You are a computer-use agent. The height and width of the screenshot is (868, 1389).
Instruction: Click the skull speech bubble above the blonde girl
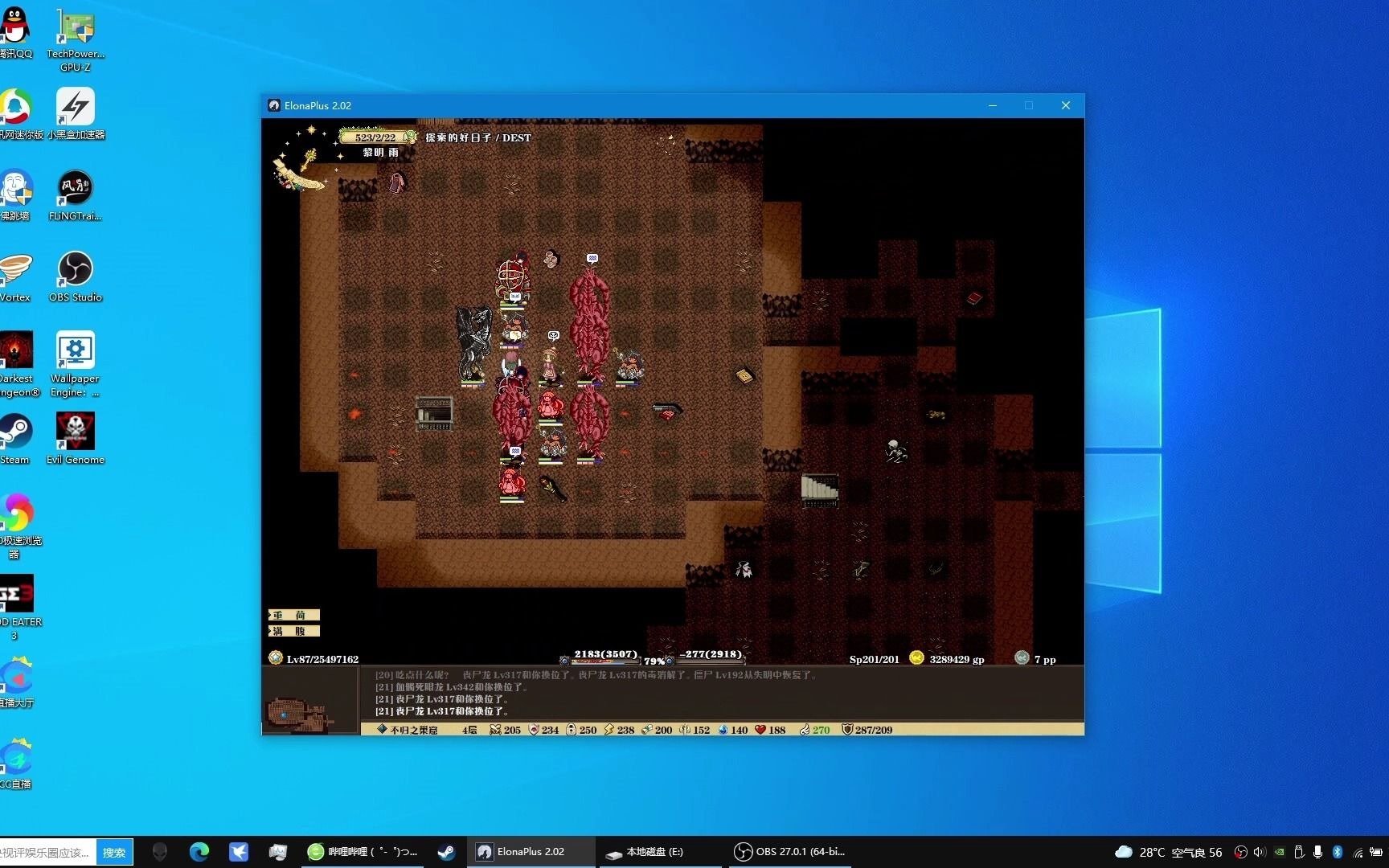tap(553, 335)
